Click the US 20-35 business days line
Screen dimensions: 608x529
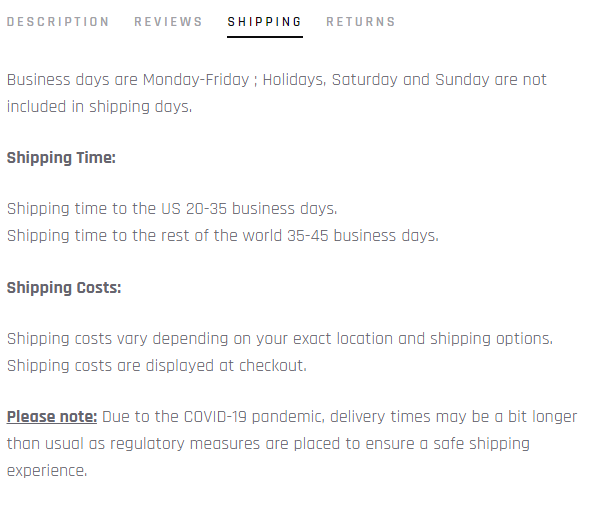point(172,209)
